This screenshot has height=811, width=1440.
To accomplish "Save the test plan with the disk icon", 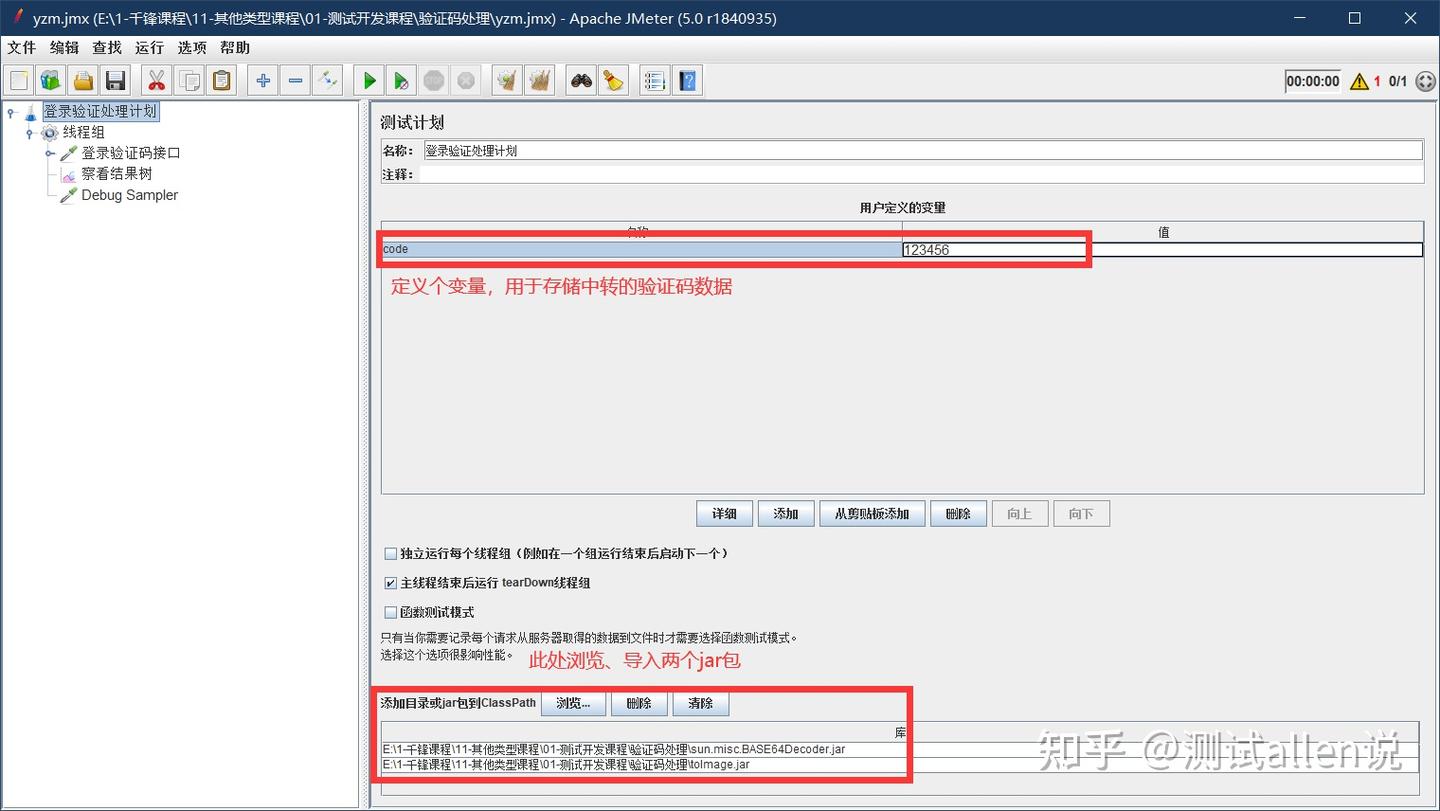I will pos(115,80).
